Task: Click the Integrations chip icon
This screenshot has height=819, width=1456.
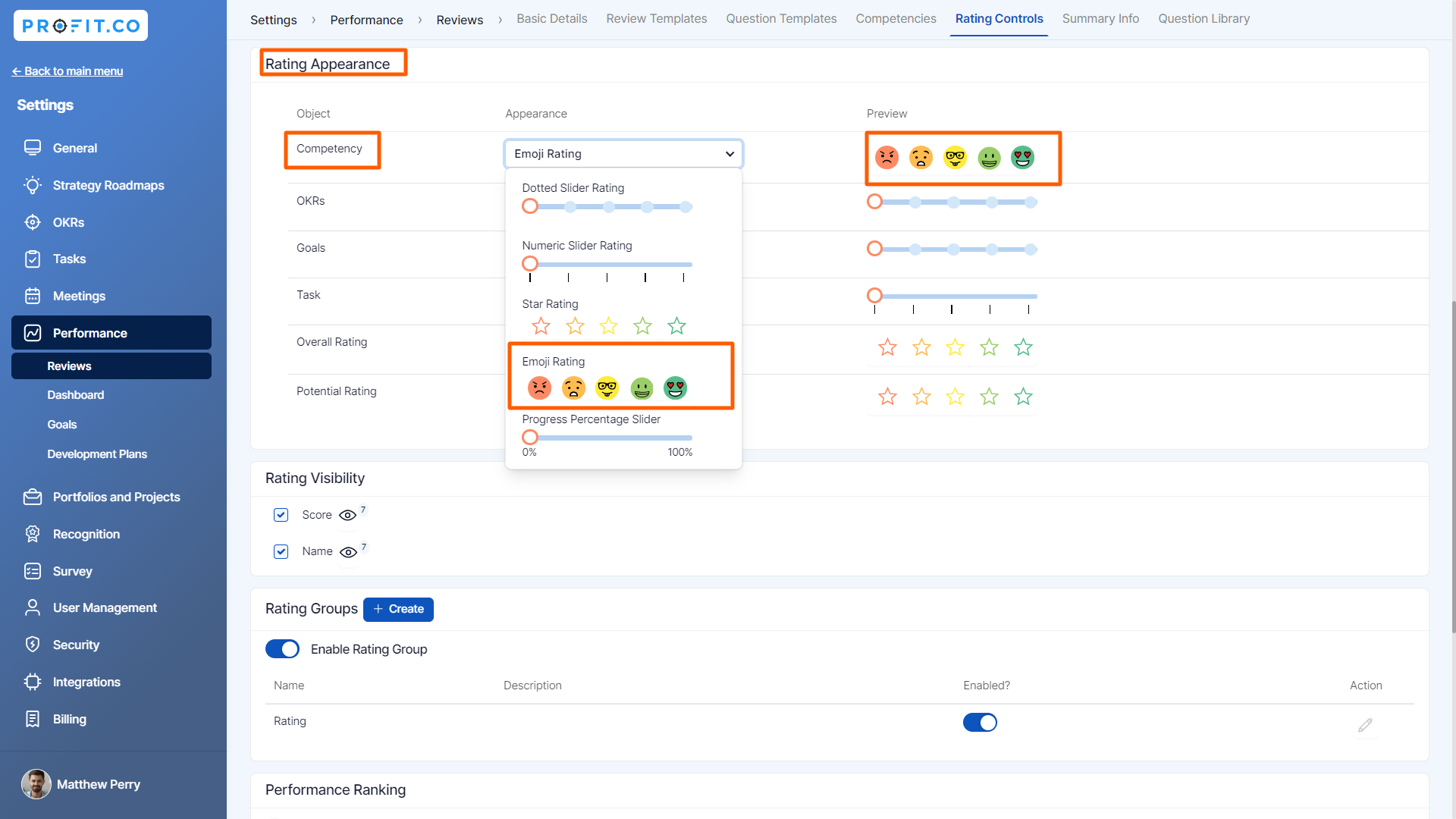Action: click(x=33, y=682)
